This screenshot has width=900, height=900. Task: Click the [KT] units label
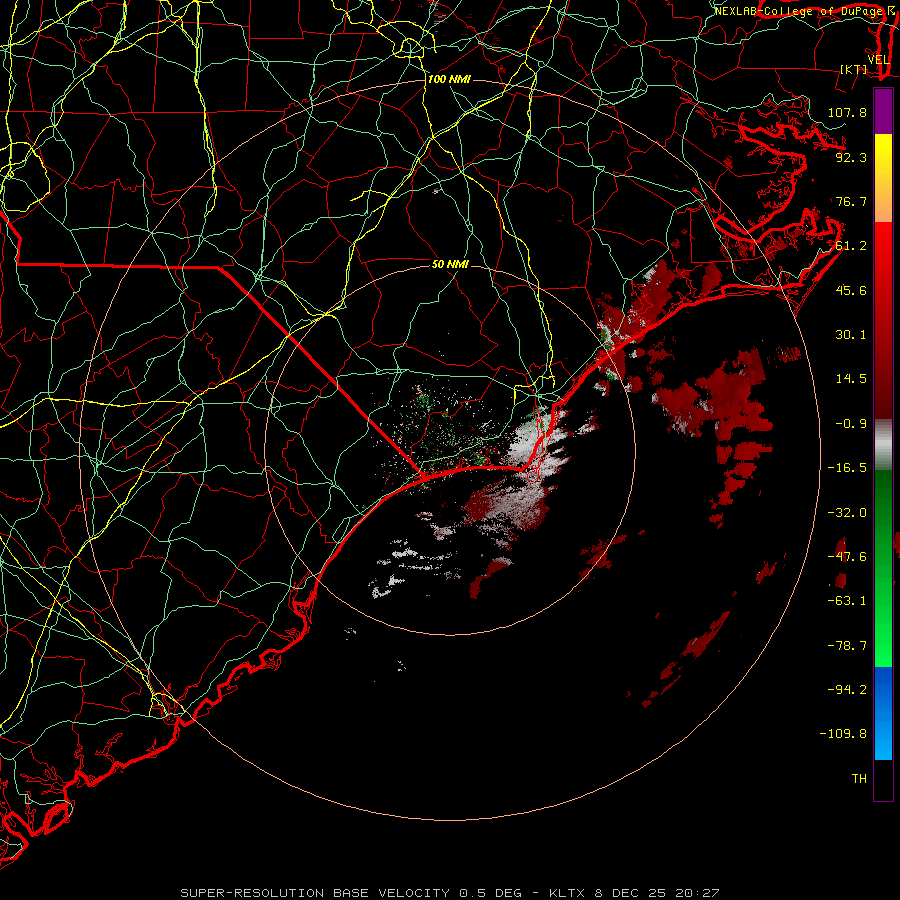[854, 69]
